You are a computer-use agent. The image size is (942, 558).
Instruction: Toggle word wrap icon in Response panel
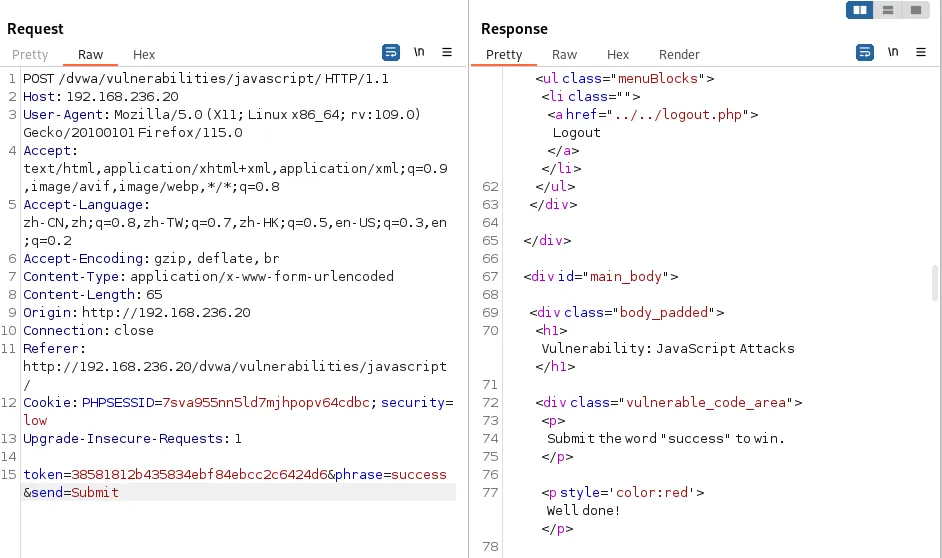pyautogui.click(x=865, y=52)
